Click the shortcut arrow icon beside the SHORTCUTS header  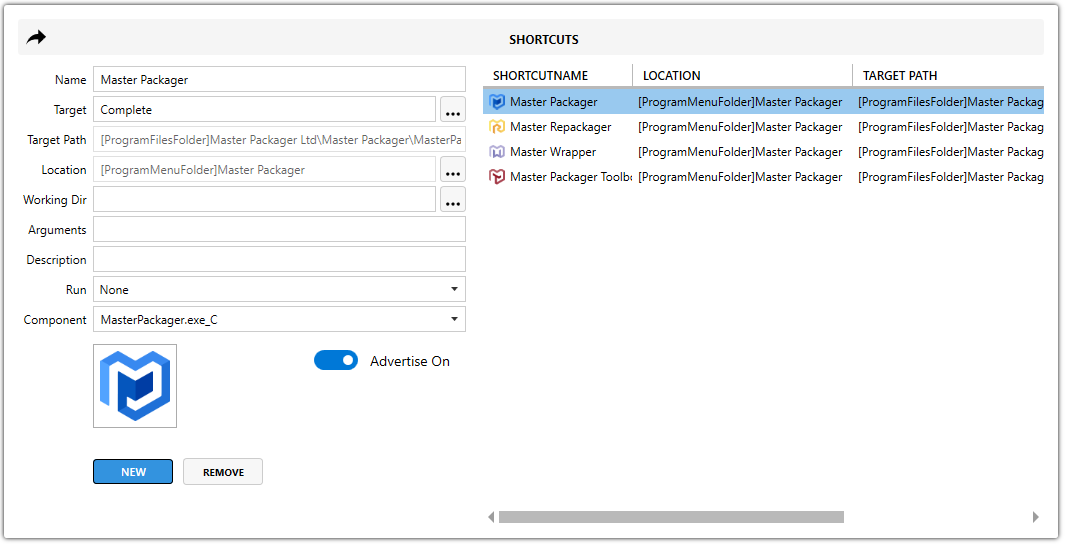pos(36,37)
